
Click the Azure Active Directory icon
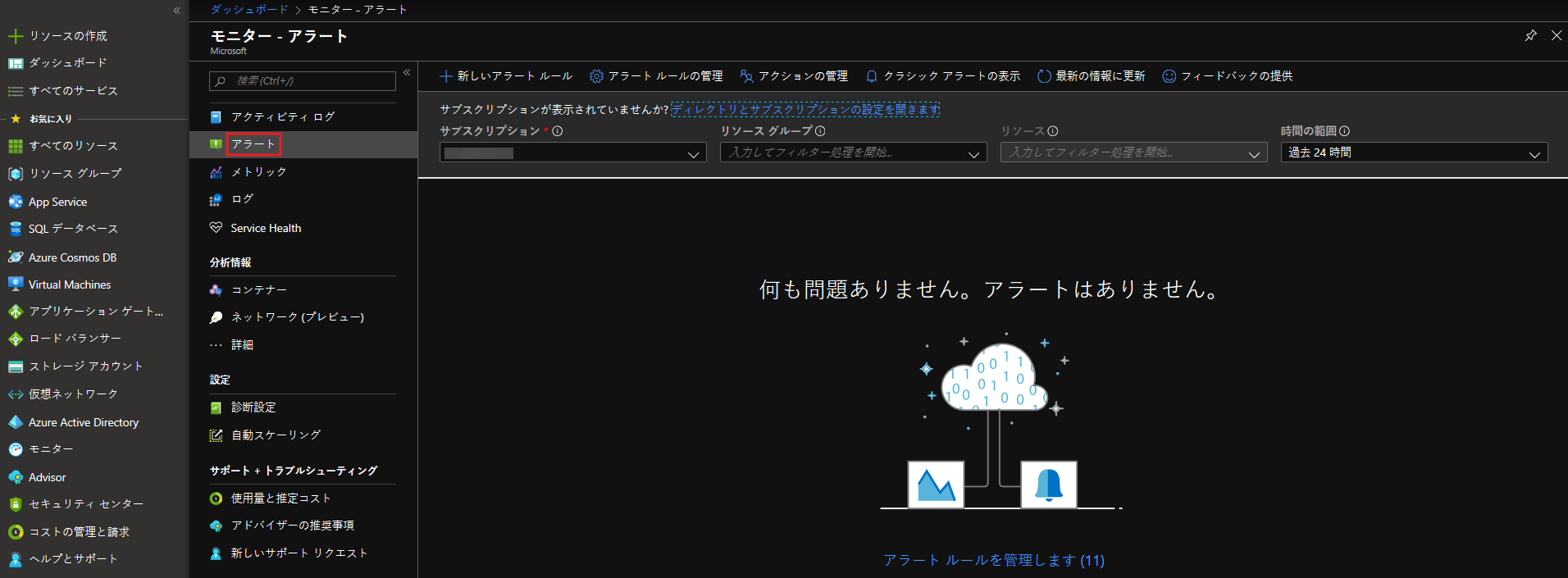15,422
